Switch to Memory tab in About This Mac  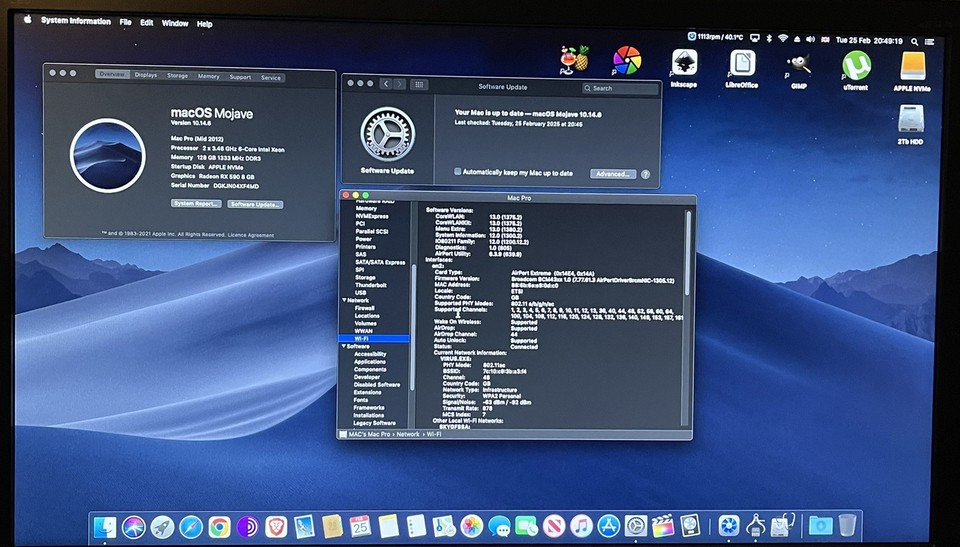pyautogui.click(x=208, y=77)
